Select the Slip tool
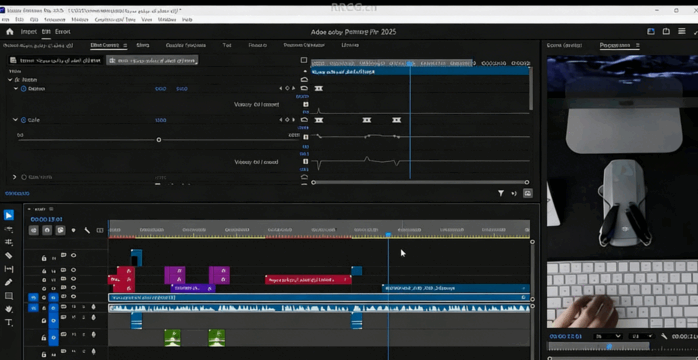698x360 pixels. coord(8,269)
